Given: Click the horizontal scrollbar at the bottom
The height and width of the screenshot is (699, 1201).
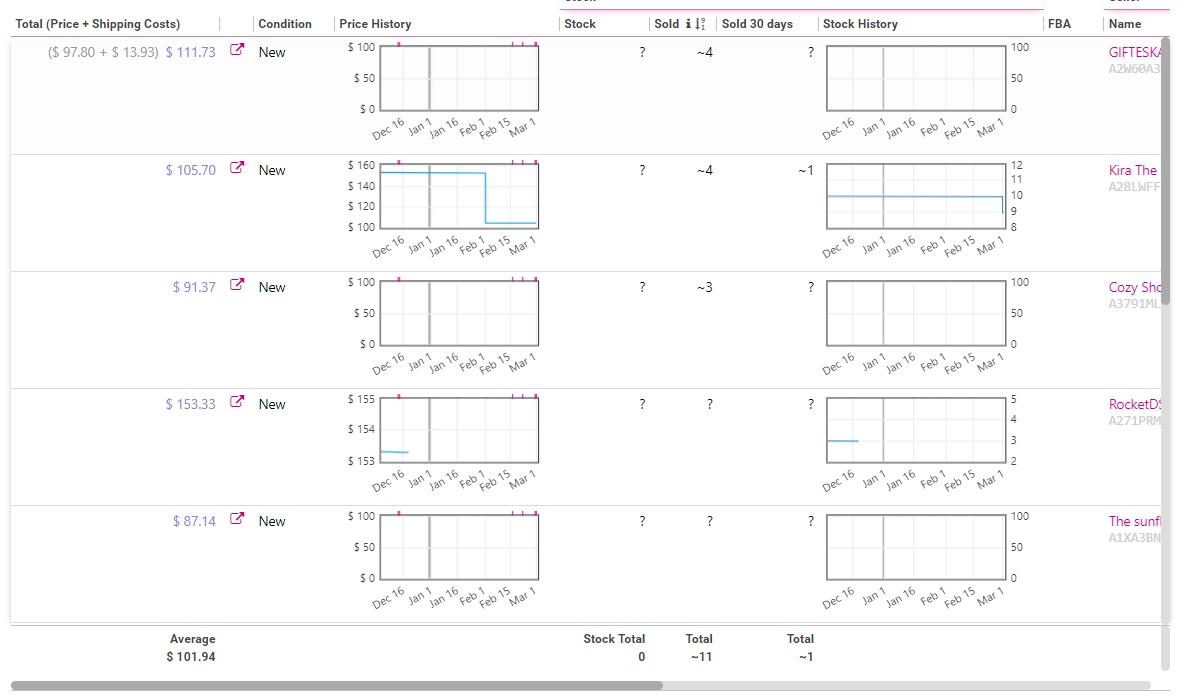Looking at the screenshot, I should coord(337,686).
